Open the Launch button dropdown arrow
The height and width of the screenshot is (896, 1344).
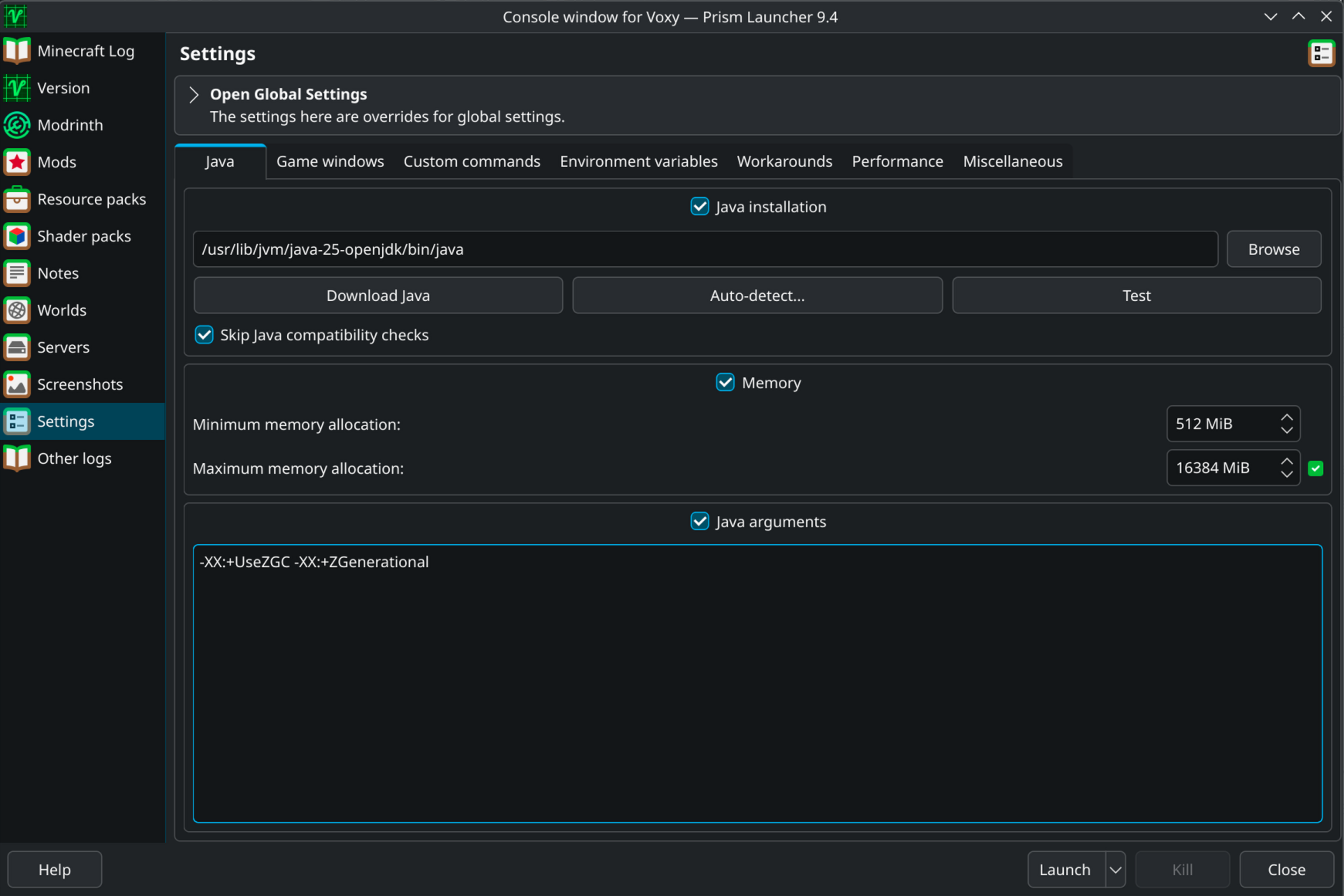point(1115,870)
